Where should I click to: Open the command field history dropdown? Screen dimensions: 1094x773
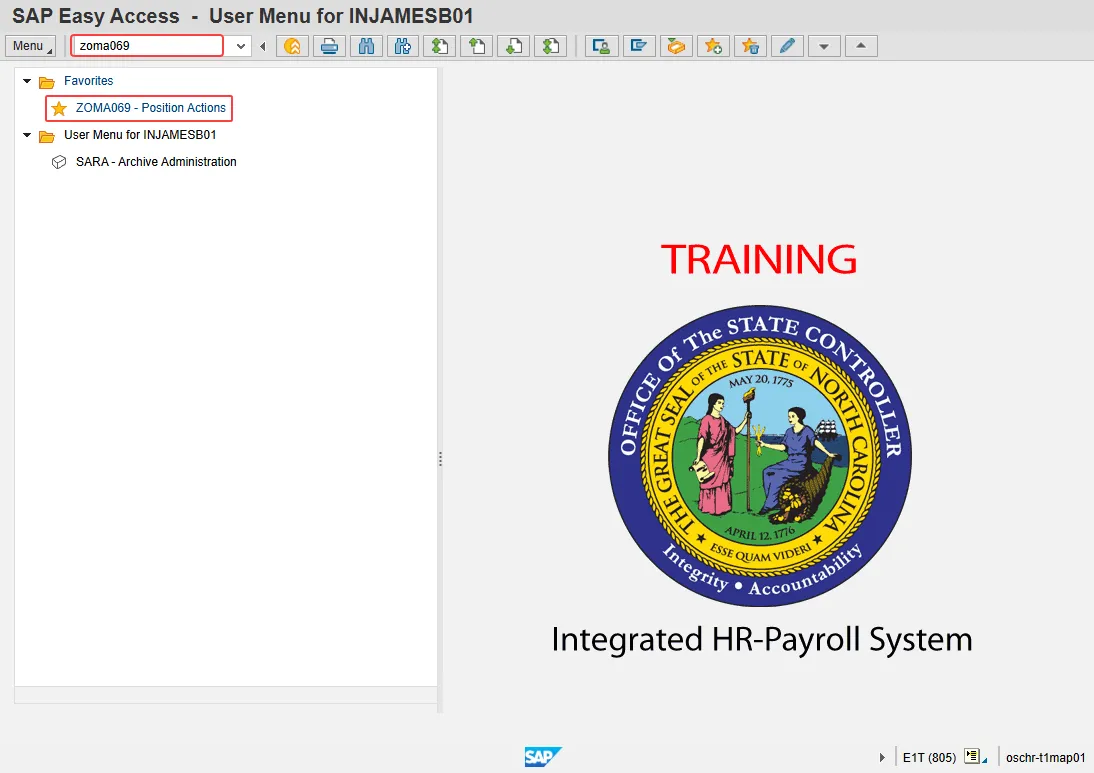(238, 45)
